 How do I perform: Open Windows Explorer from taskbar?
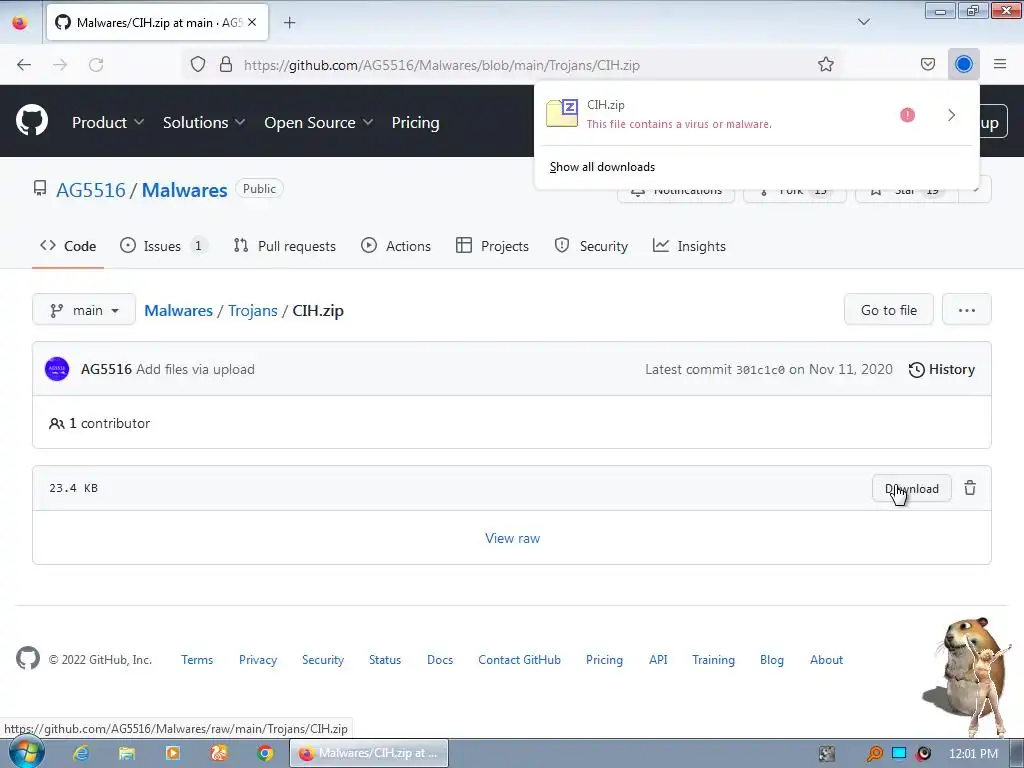pos(127,754)
